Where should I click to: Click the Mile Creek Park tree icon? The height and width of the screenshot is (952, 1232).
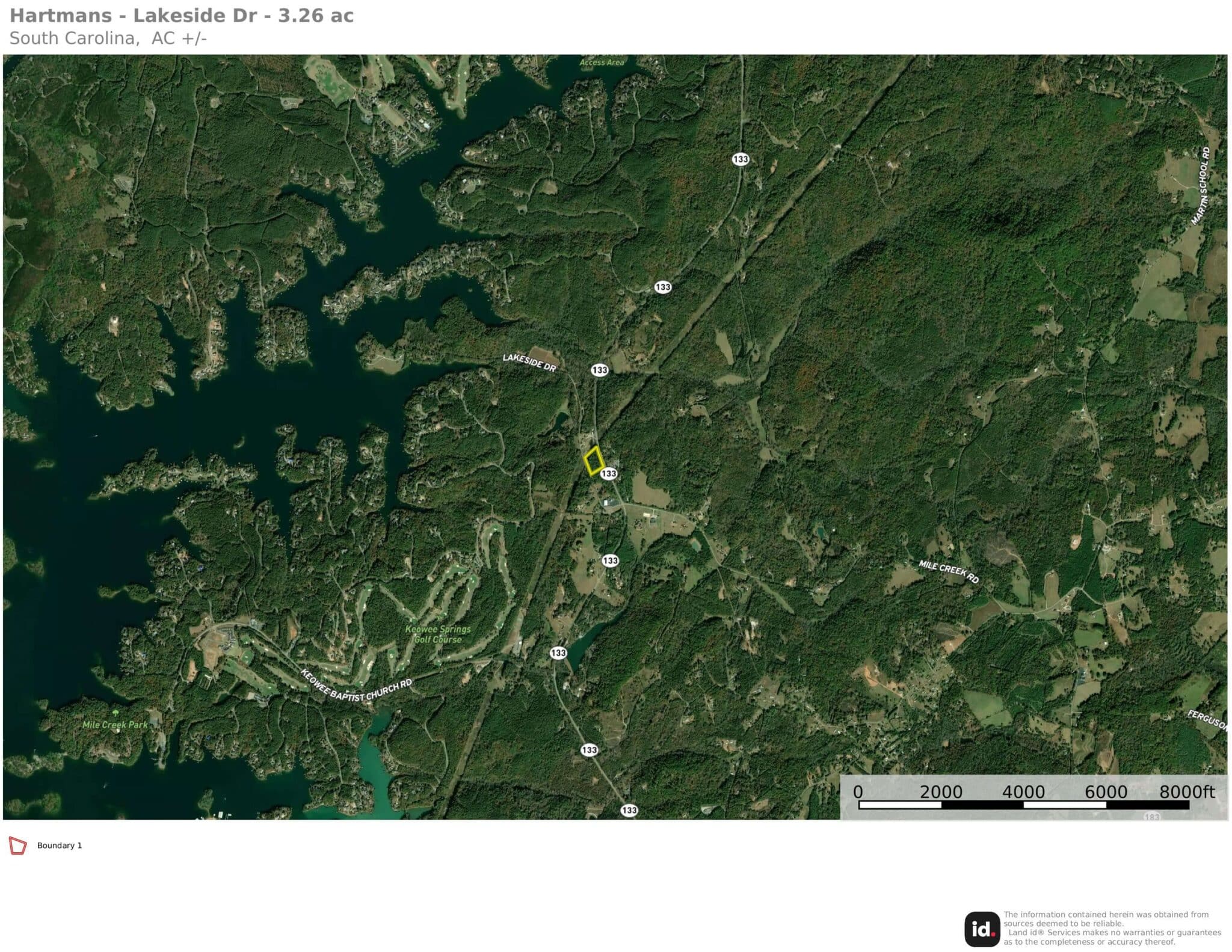[x=115, y=711]
